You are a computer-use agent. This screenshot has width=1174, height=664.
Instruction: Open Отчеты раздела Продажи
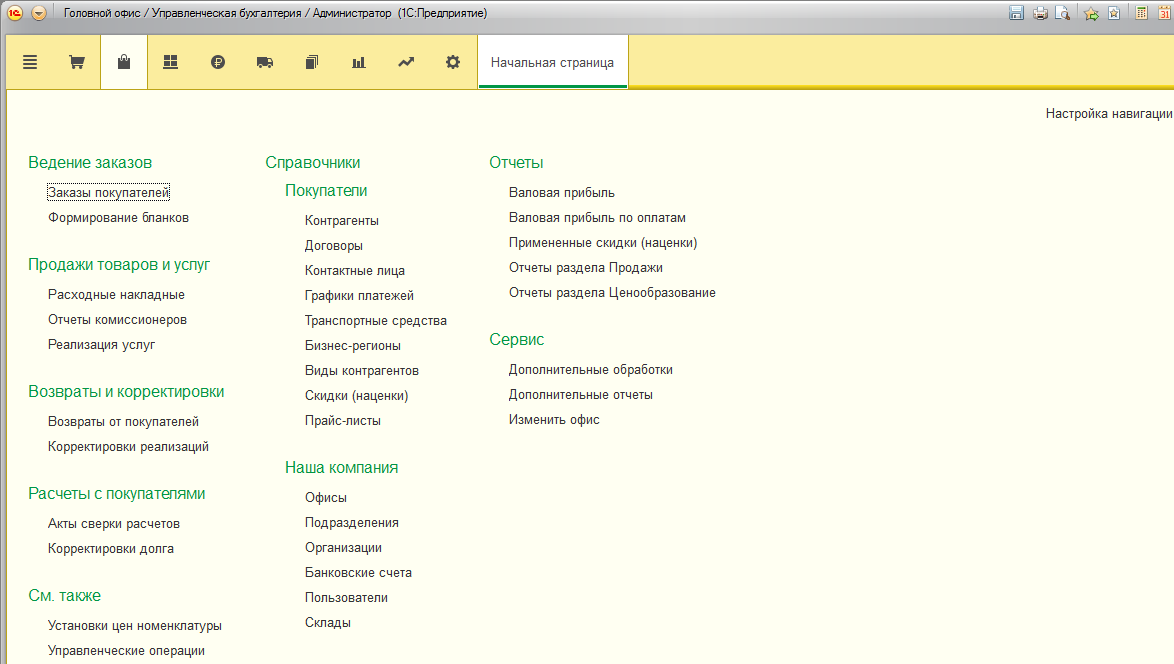[x=586, y=268]
